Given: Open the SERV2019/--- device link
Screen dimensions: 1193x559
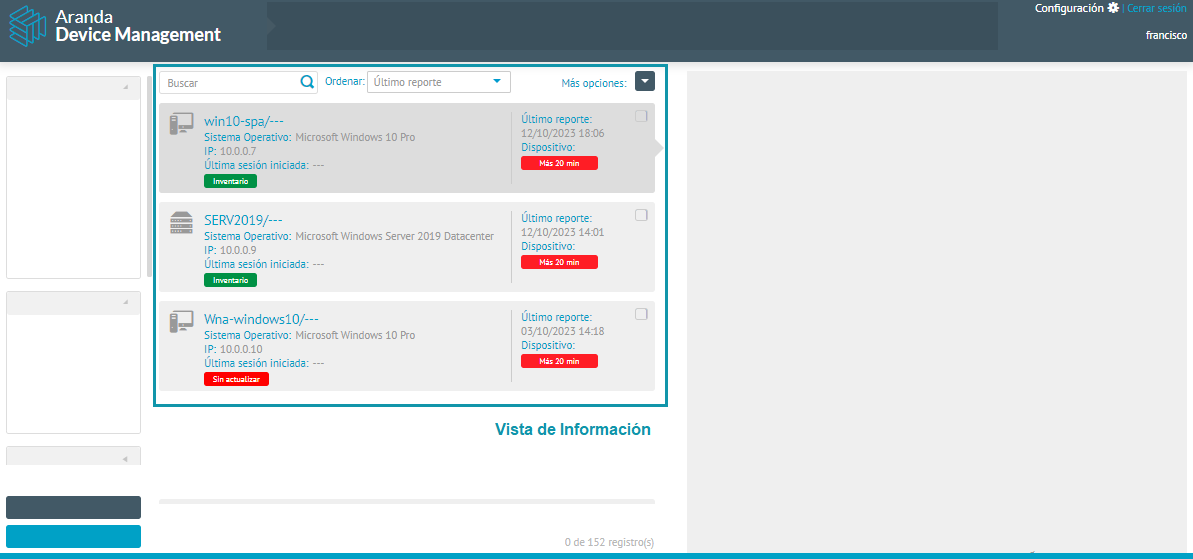Looking at the screenshot, I should (243, 220).
